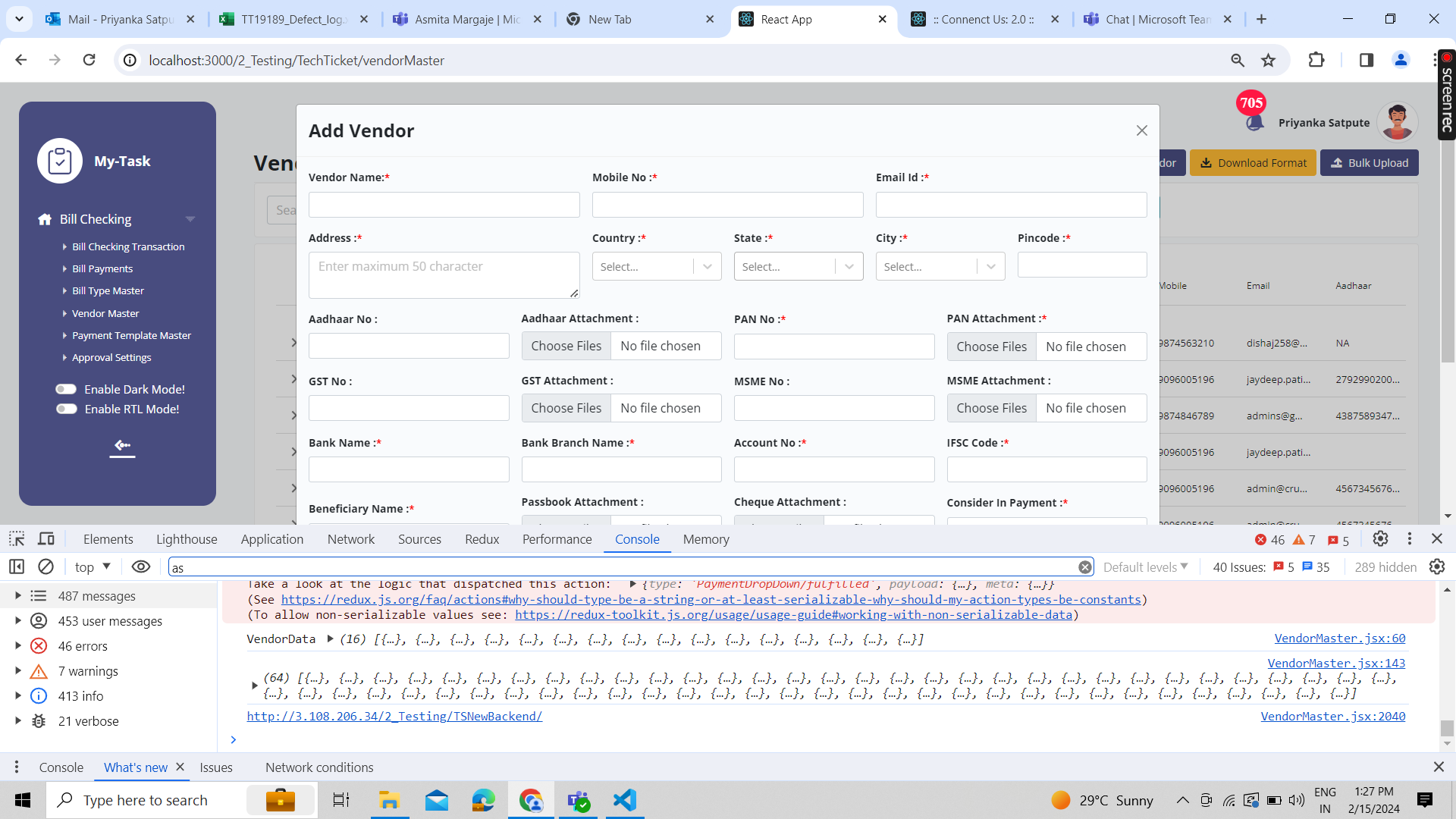Click the Task View icon in the taskbar
The height and width of the screenshot is (819, 1456).
pos(341,800)
